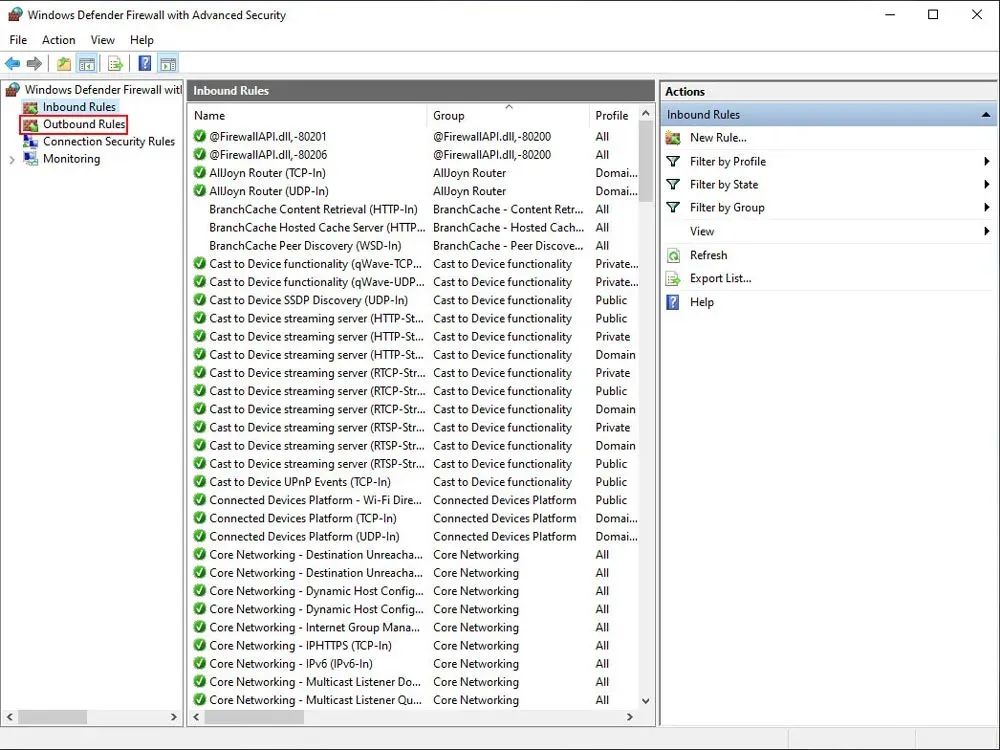This screenshot has width=1000, height=750.
Task: Click green check of Cast to Device SSDP Discovery
Action: coord(200,300)
